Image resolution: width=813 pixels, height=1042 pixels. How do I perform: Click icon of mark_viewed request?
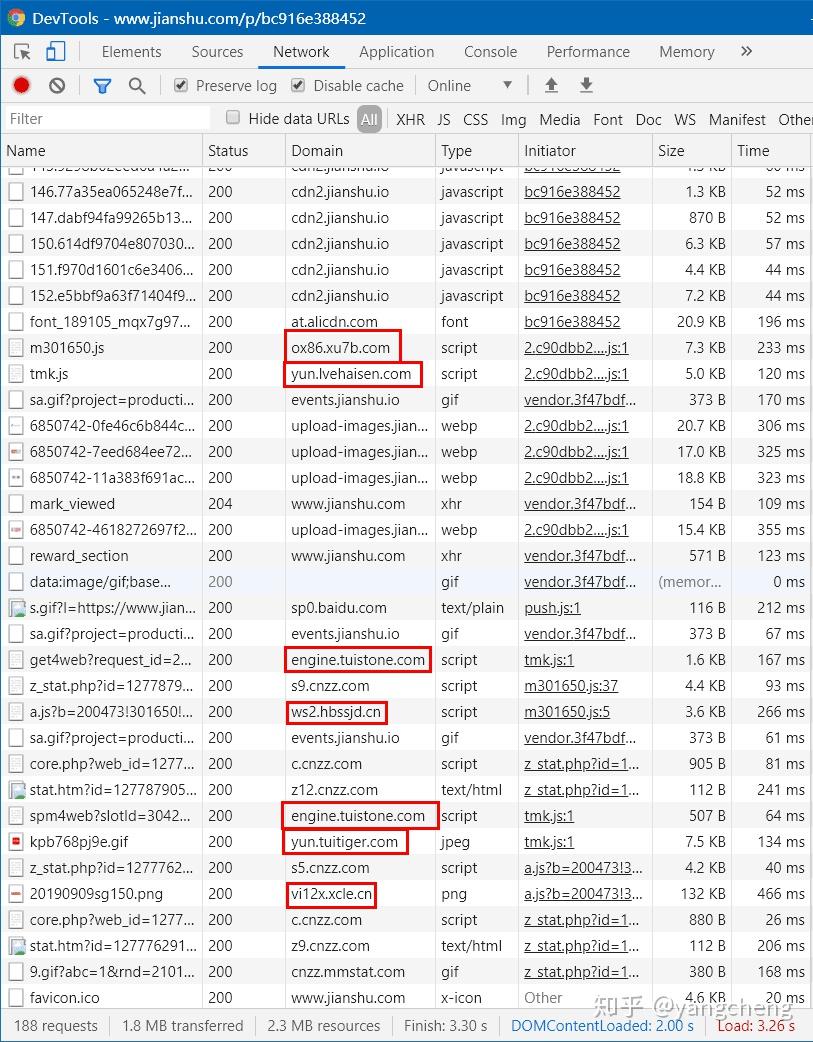(16, 504)
